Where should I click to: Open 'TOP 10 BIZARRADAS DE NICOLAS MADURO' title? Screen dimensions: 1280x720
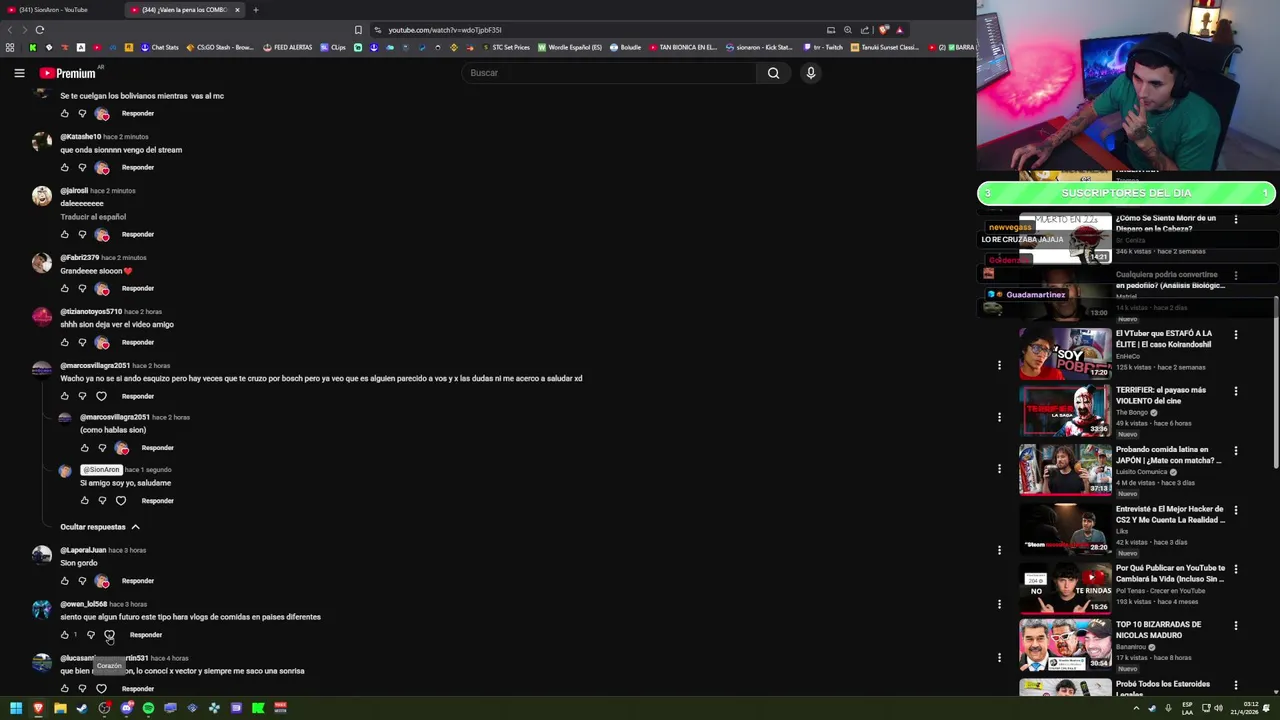click(1158, 630)
